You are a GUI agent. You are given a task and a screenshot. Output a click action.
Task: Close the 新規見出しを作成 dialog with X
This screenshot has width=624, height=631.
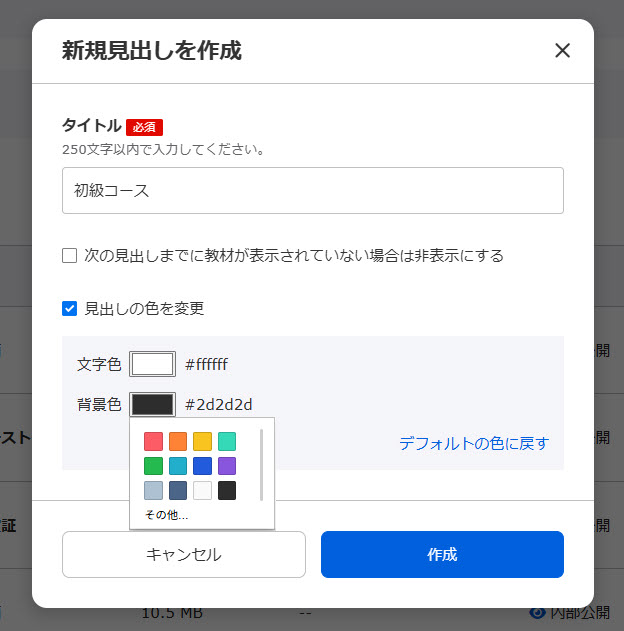pos(562,50)
